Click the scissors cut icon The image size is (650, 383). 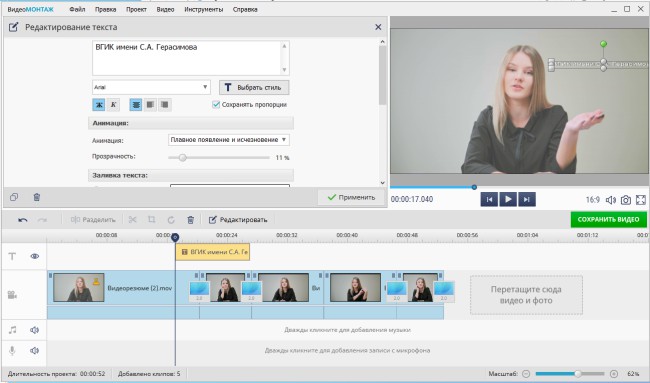point(133,220)
